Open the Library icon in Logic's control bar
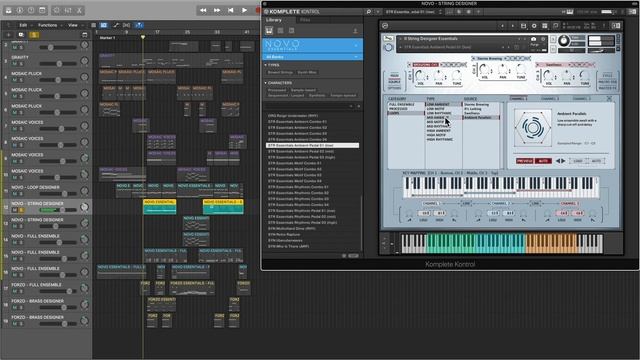This screenshot has height=360, width=640. pos(9,10)
